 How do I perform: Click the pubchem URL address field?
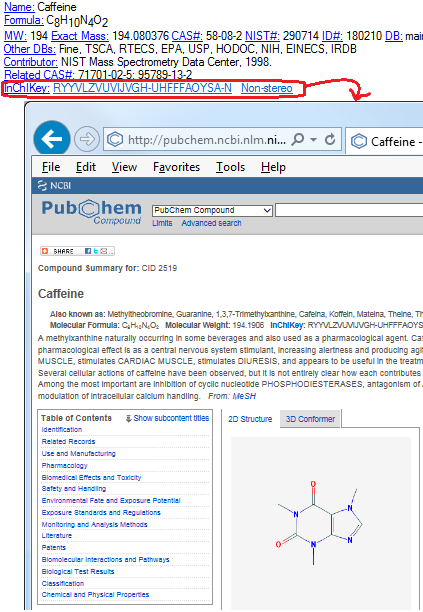click(207, 140)
